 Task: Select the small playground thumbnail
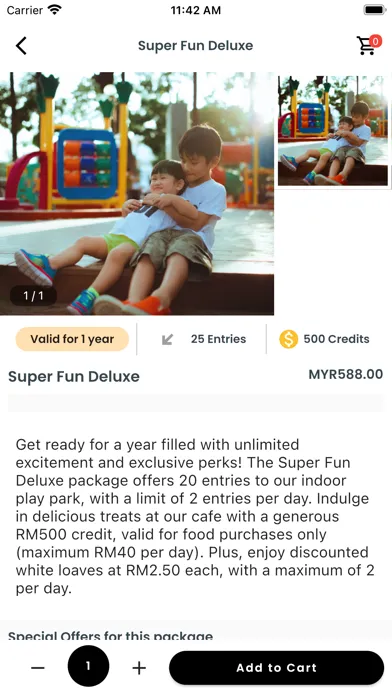pos(333,130)
